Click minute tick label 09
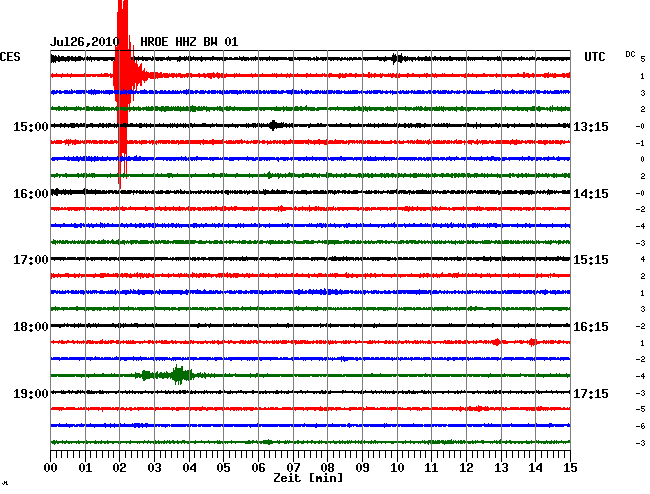Screen dimensions: 650x494 pos(362,468)
